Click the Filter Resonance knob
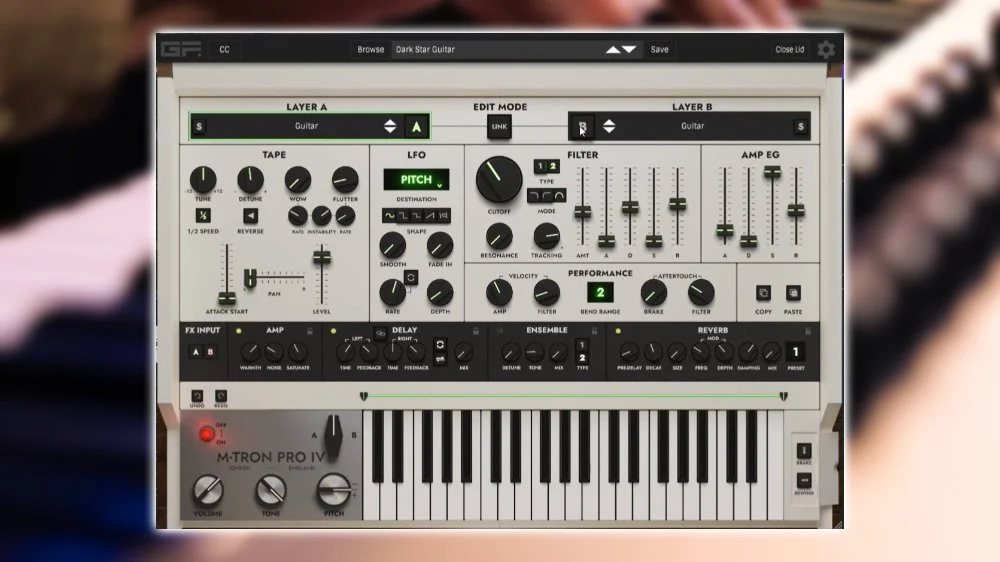The image size is (1000, 562). click(x=499, y=237)
